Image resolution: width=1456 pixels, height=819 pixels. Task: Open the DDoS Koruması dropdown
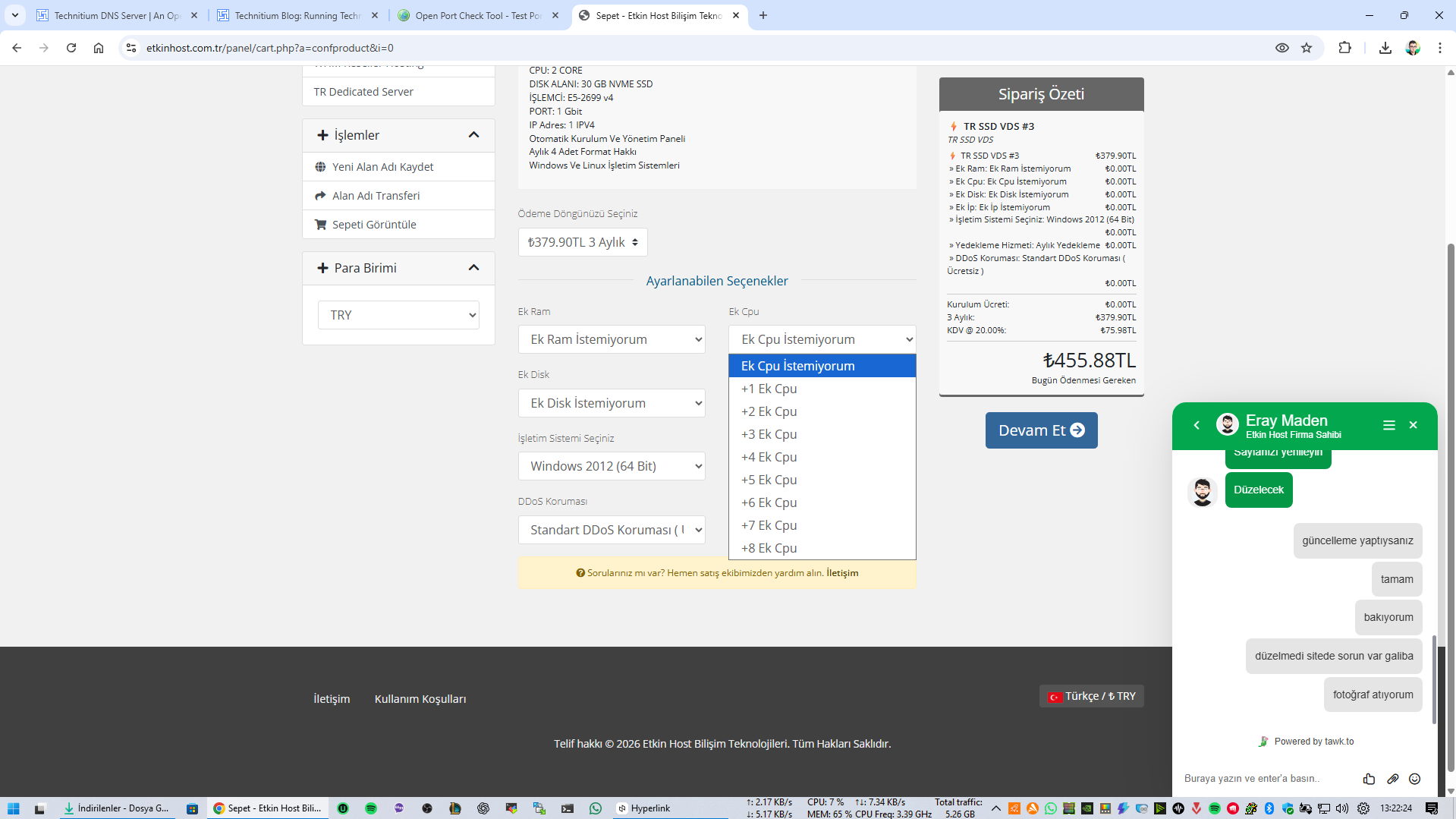tap(612, 530)
